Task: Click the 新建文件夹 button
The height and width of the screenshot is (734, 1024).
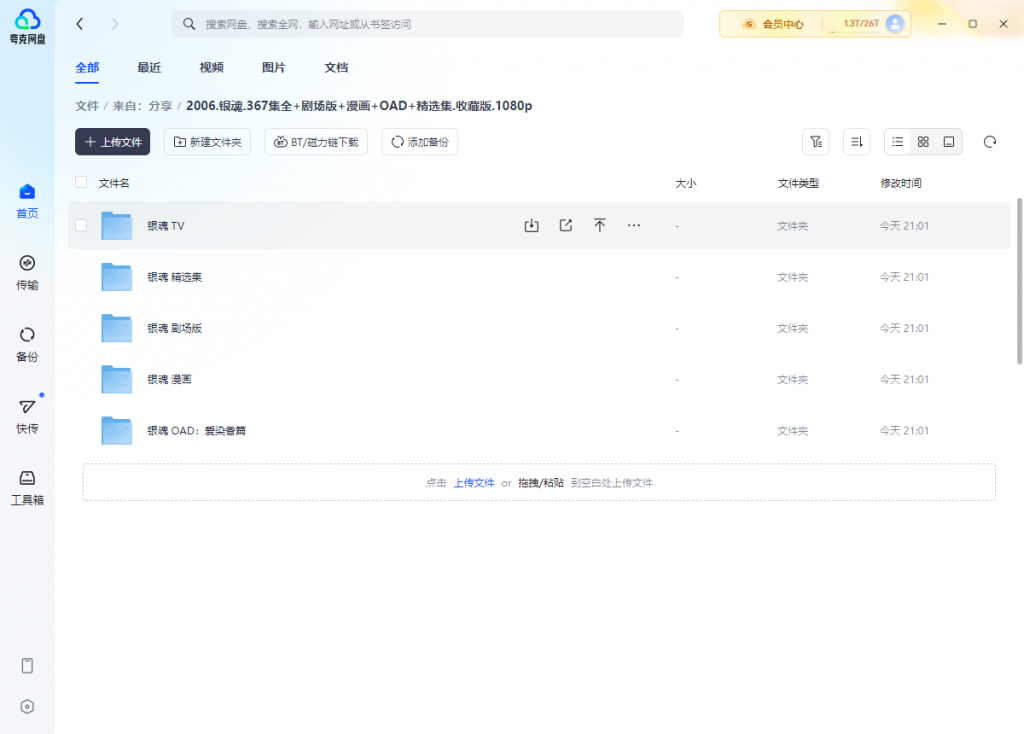Action: [x=207, y=142]
